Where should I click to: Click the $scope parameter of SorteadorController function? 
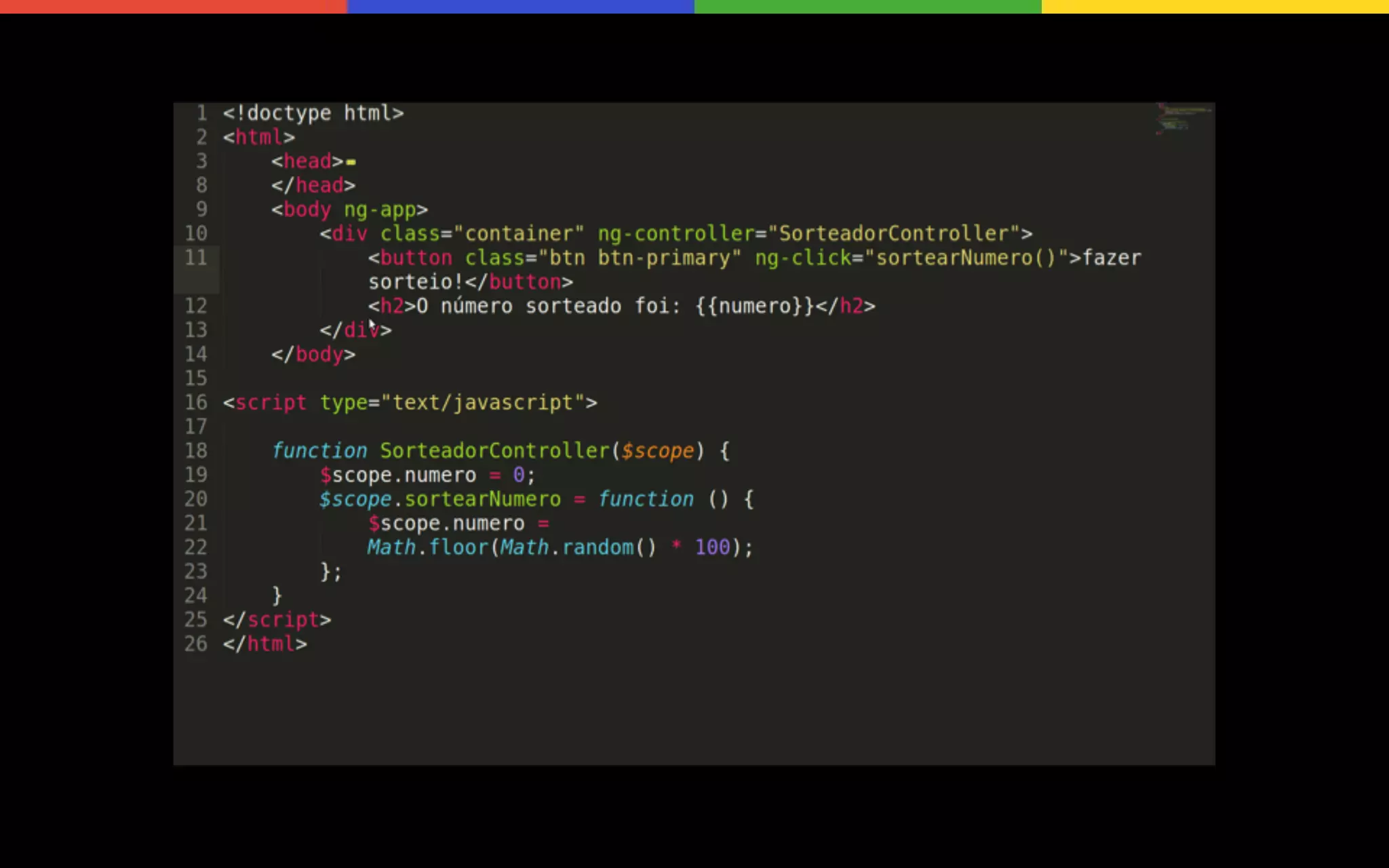(x=657, y=451)
